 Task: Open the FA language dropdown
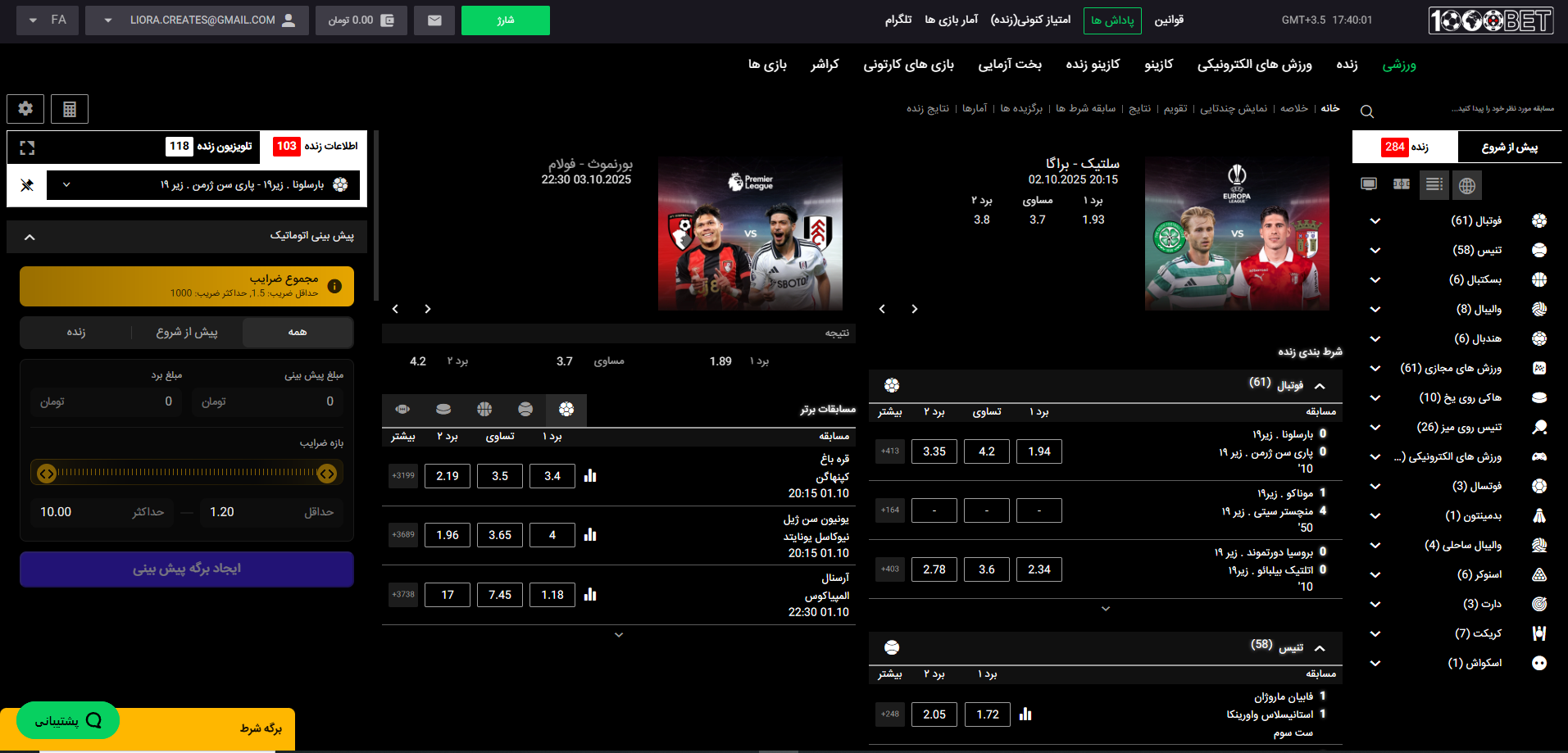click(48, 20)
